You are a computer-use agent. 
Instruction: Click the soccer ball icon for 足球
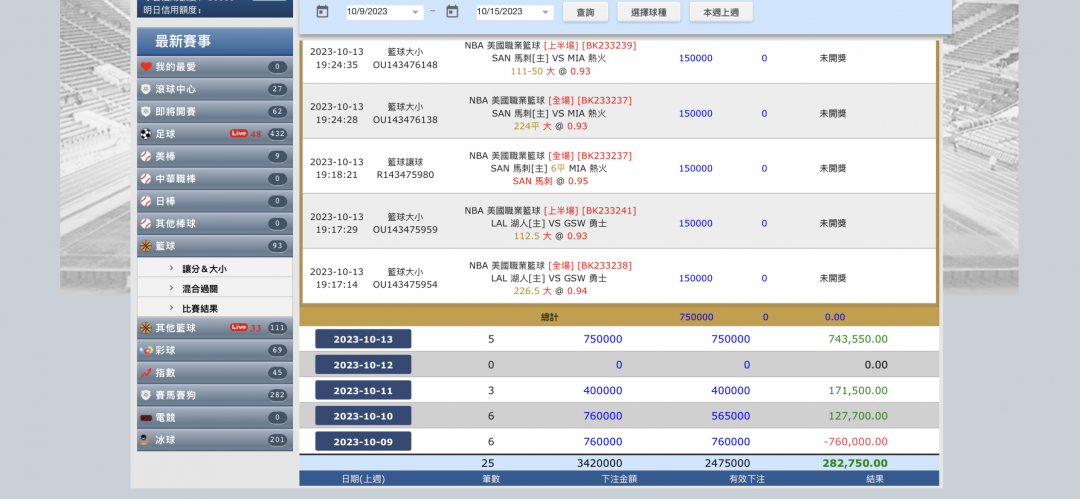coord(145,134)
